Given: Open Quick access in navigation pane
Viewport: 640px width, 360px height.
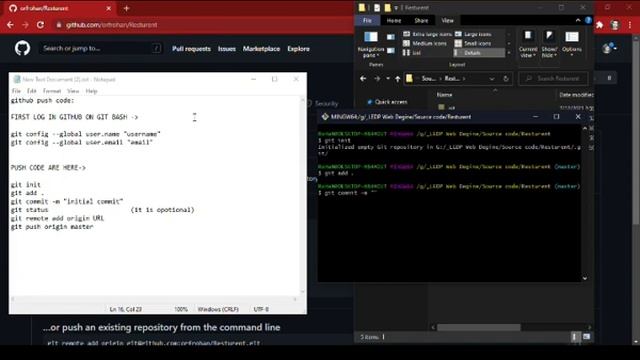Looking at the screenshot, I should [387, 102].
